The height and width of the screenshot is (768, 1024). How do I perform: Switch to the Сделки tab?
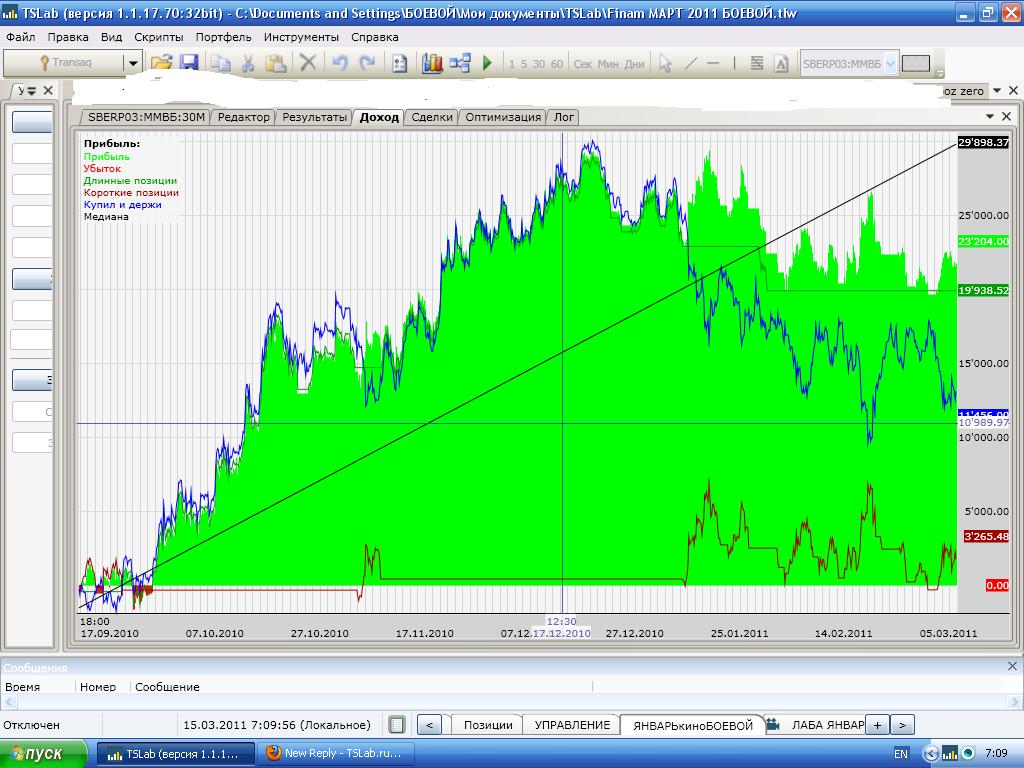432,117
